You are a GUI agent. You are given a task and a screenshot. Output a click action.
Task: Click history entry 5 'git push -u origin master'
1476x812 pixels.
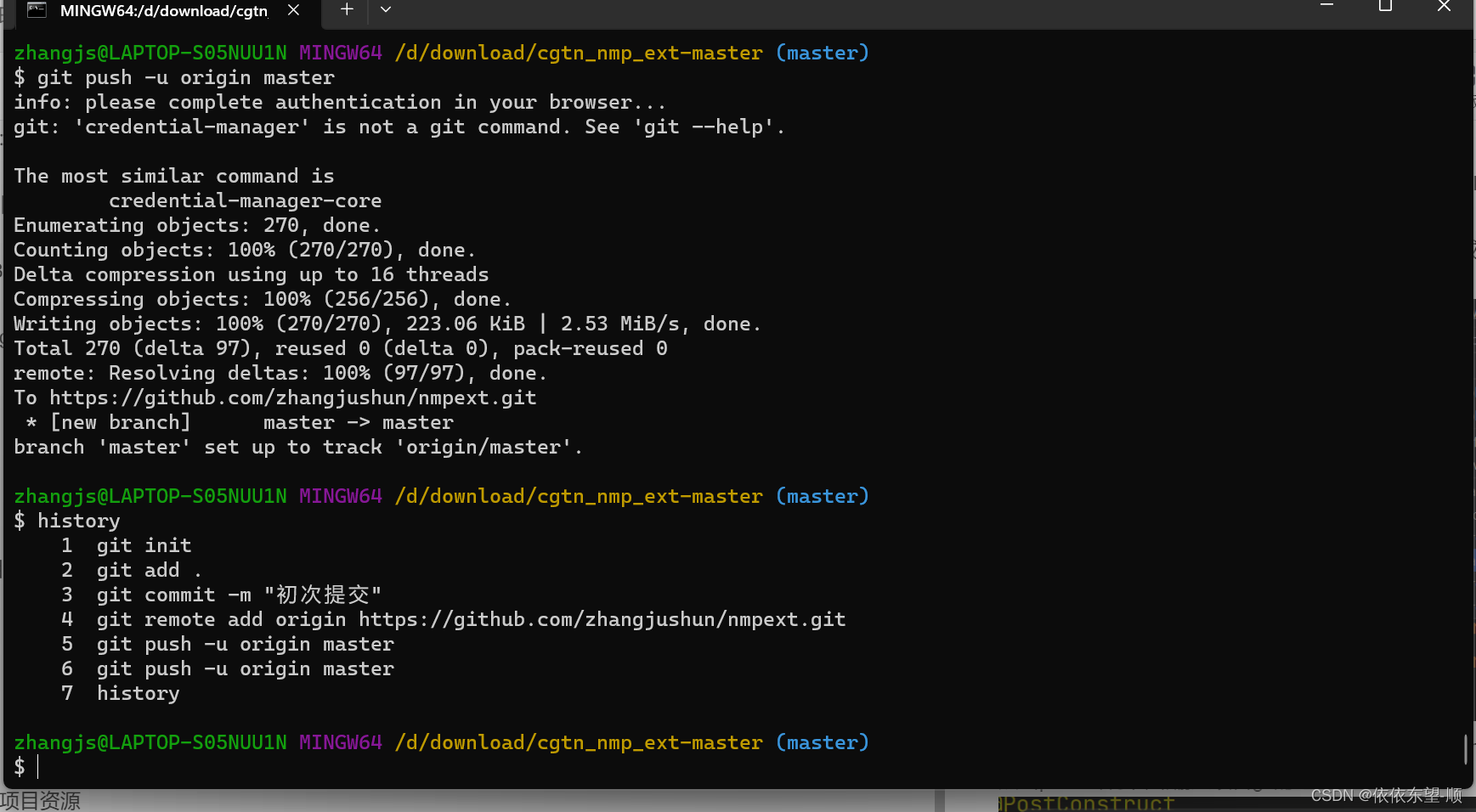(228, 644)
